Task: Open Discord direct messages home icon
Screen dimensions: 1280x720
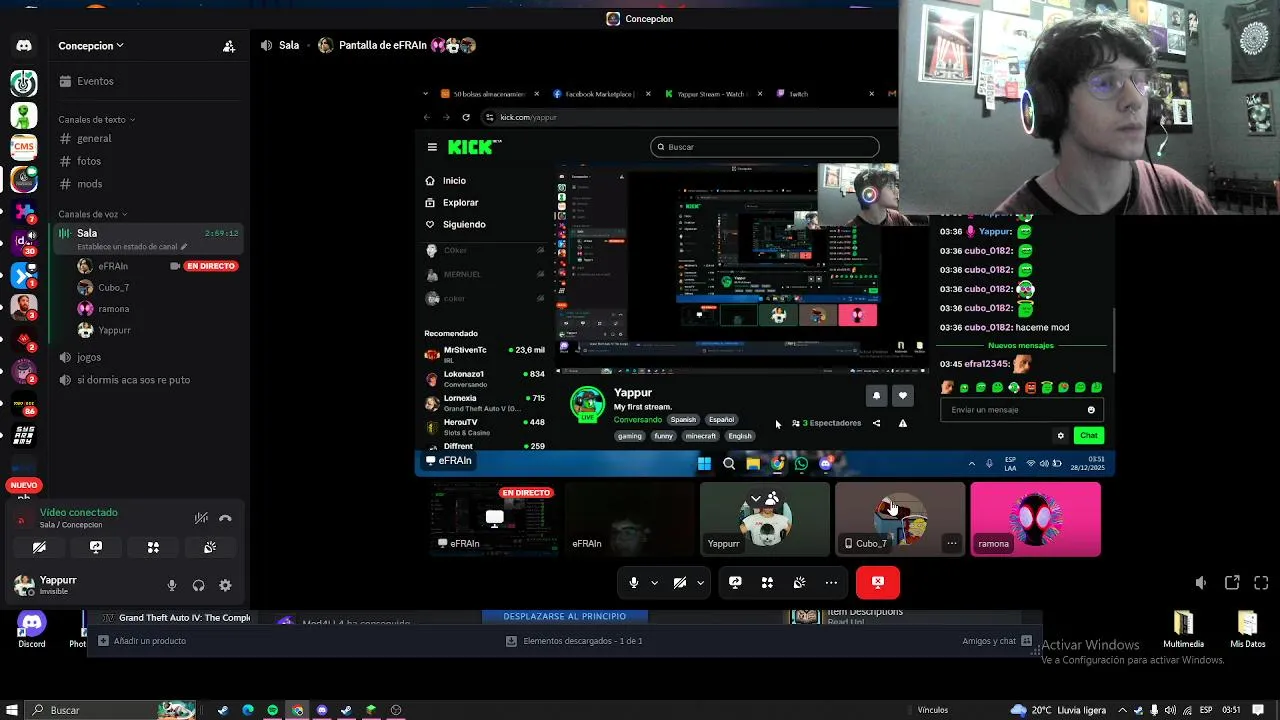Action: (24, 46)
